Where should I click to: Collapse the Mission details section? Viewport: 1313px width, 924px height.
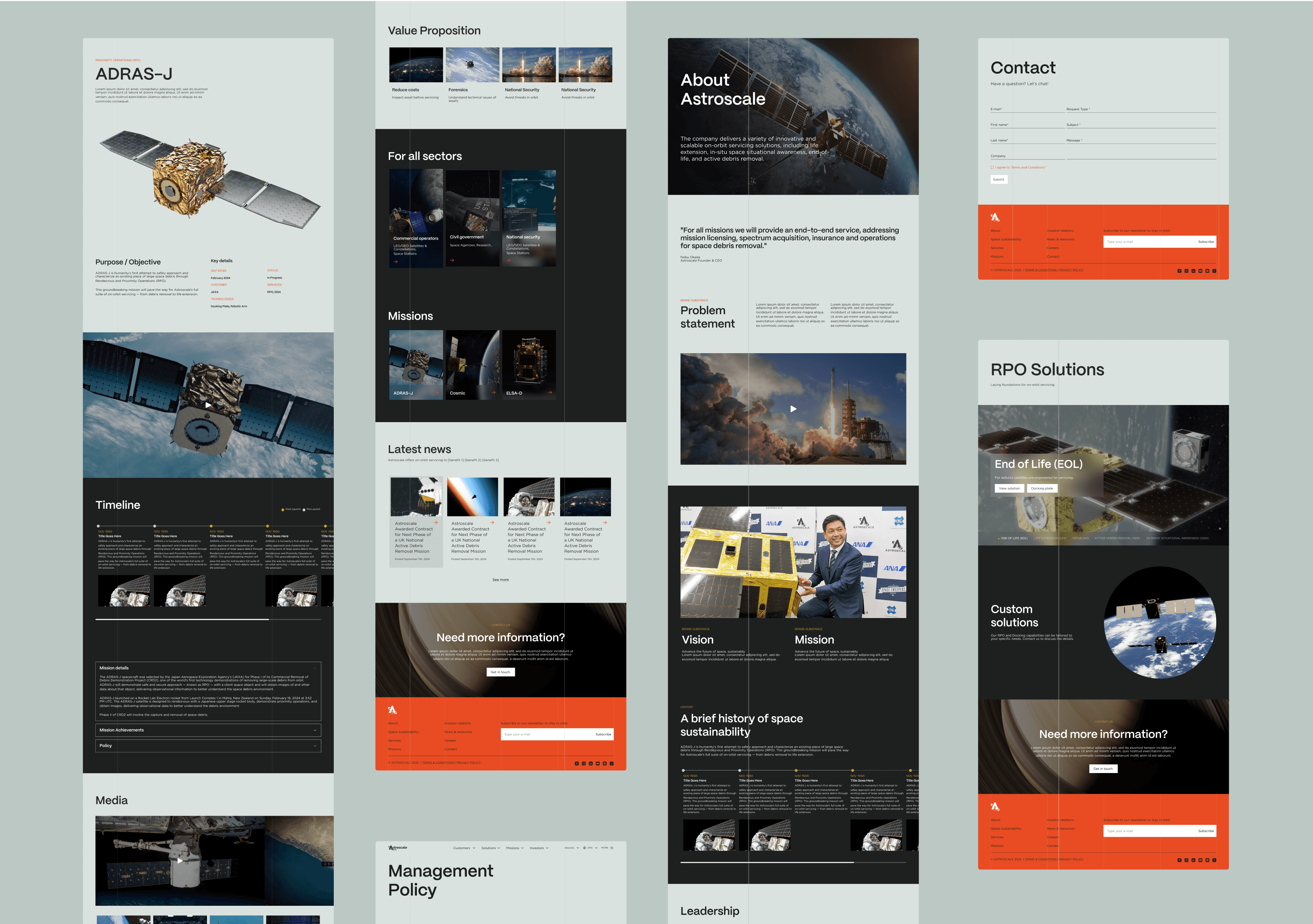(315, 668)
